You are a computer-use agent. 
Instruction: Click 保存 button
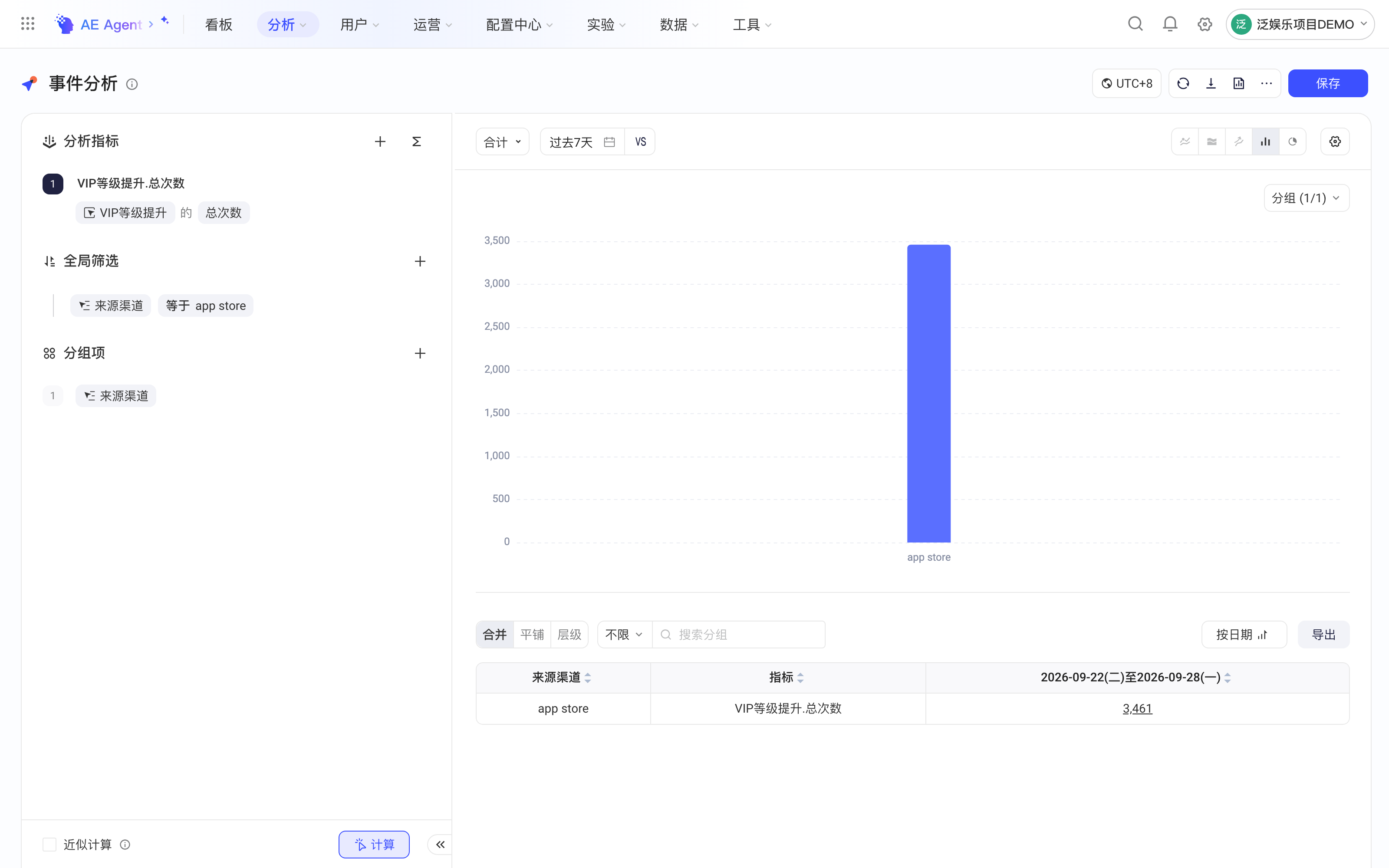click(1328, 84)
